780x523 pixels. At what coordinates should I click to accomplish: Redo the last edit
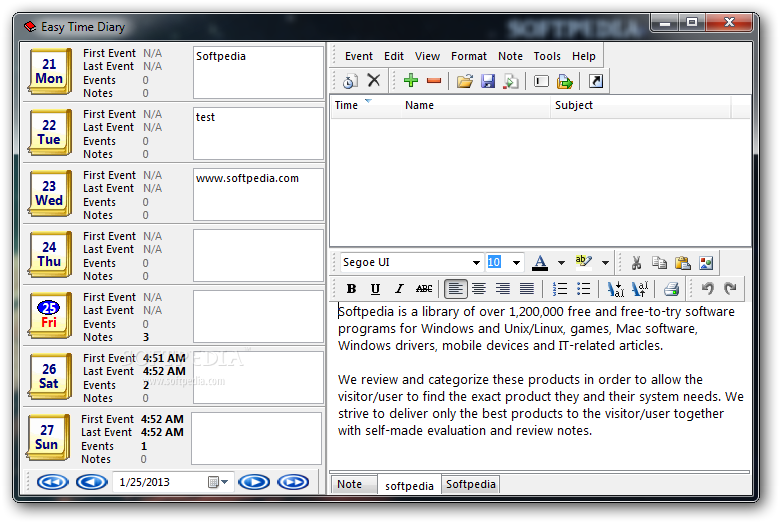click(730, 289)
